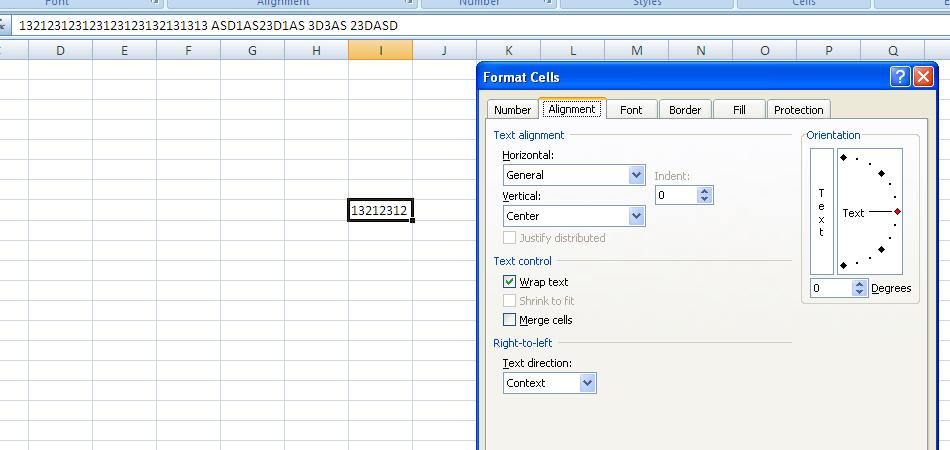Uncheck the Wrap text checkbox

510,282
